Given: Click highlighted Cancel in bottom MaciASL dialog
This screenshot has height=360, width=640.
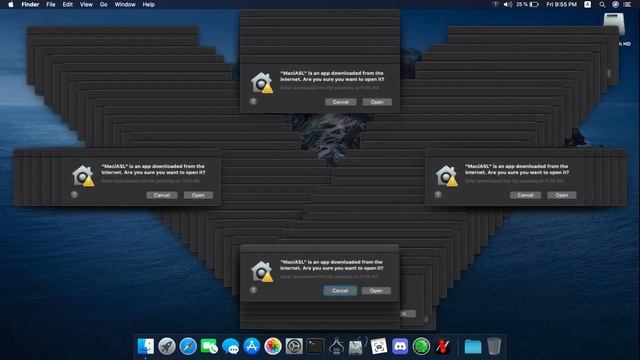Looking at the screenshot, I should pos(340,291).
